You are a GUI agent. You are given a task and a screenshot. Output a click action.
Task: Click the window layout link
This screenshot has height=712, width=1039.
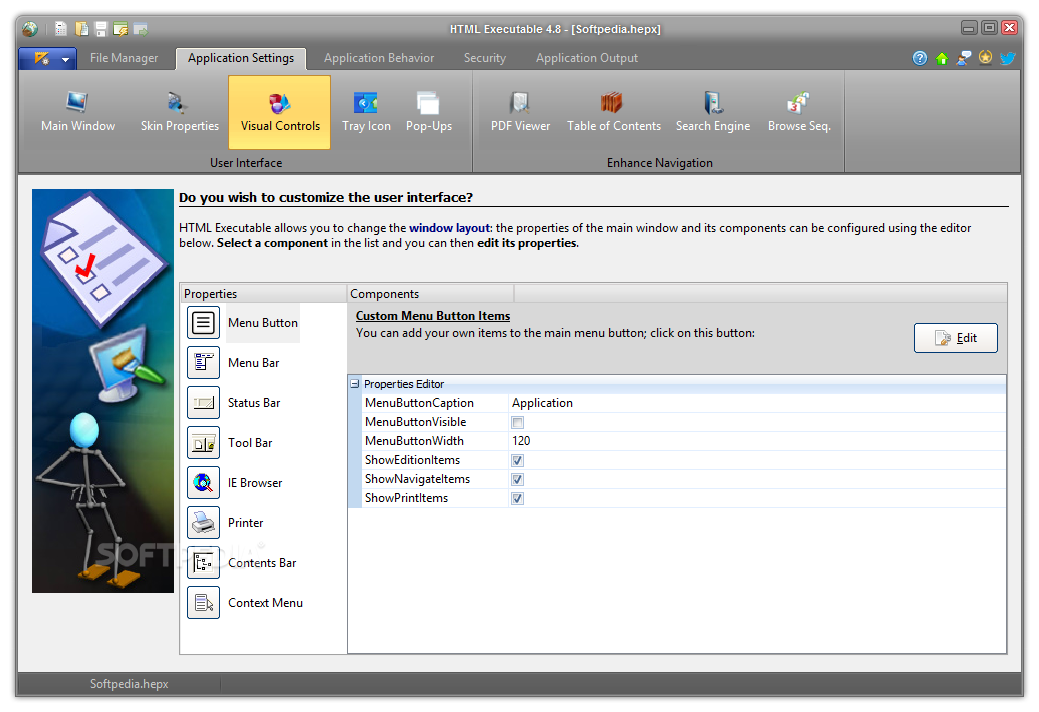click(x=449, y=228)
